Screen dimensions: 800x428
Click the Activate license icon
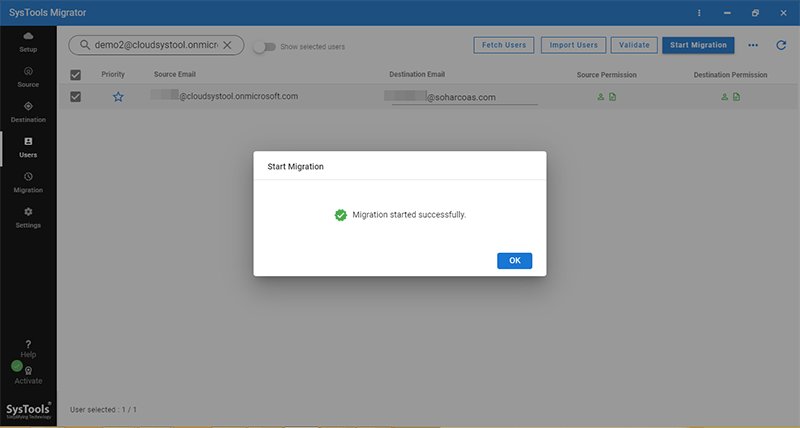point(29,371)
